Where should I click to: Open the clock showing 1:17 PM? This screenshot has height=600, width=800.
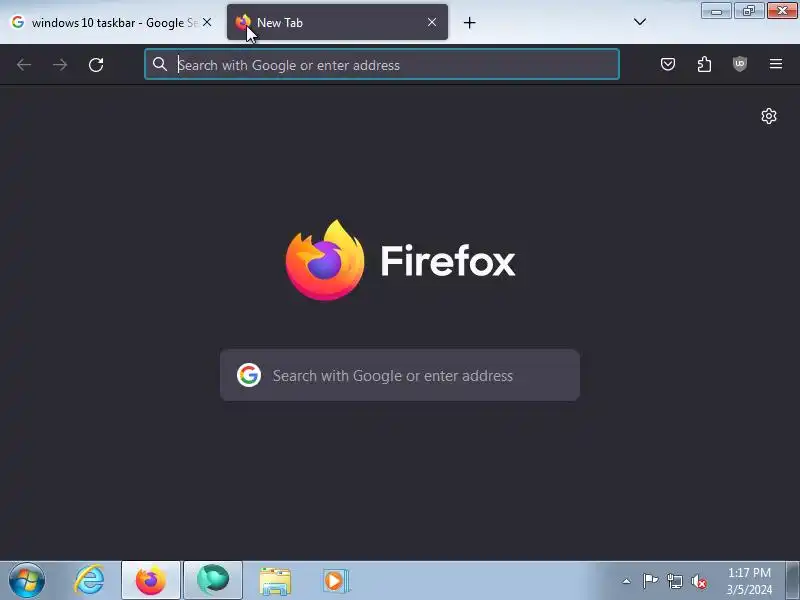click(x=749, y=581)
